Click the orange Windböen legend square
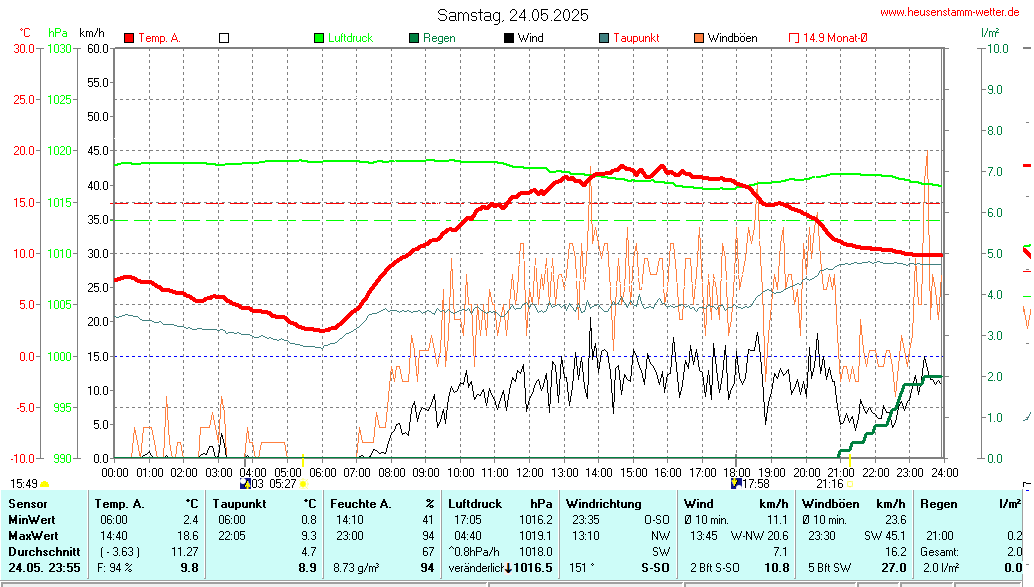The height and width of the screenshot is (587, 1034). 699,38
